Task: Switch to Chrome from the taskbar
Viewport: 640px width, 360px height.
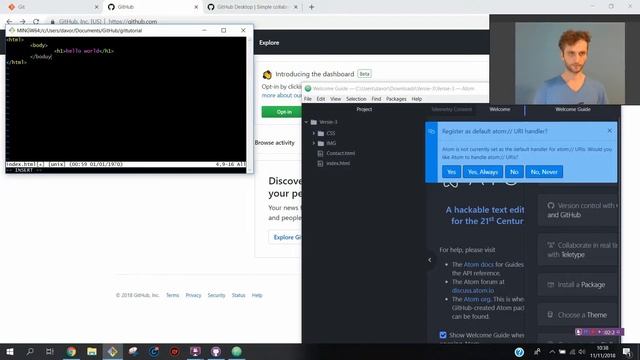Action: tap(71, 351)
